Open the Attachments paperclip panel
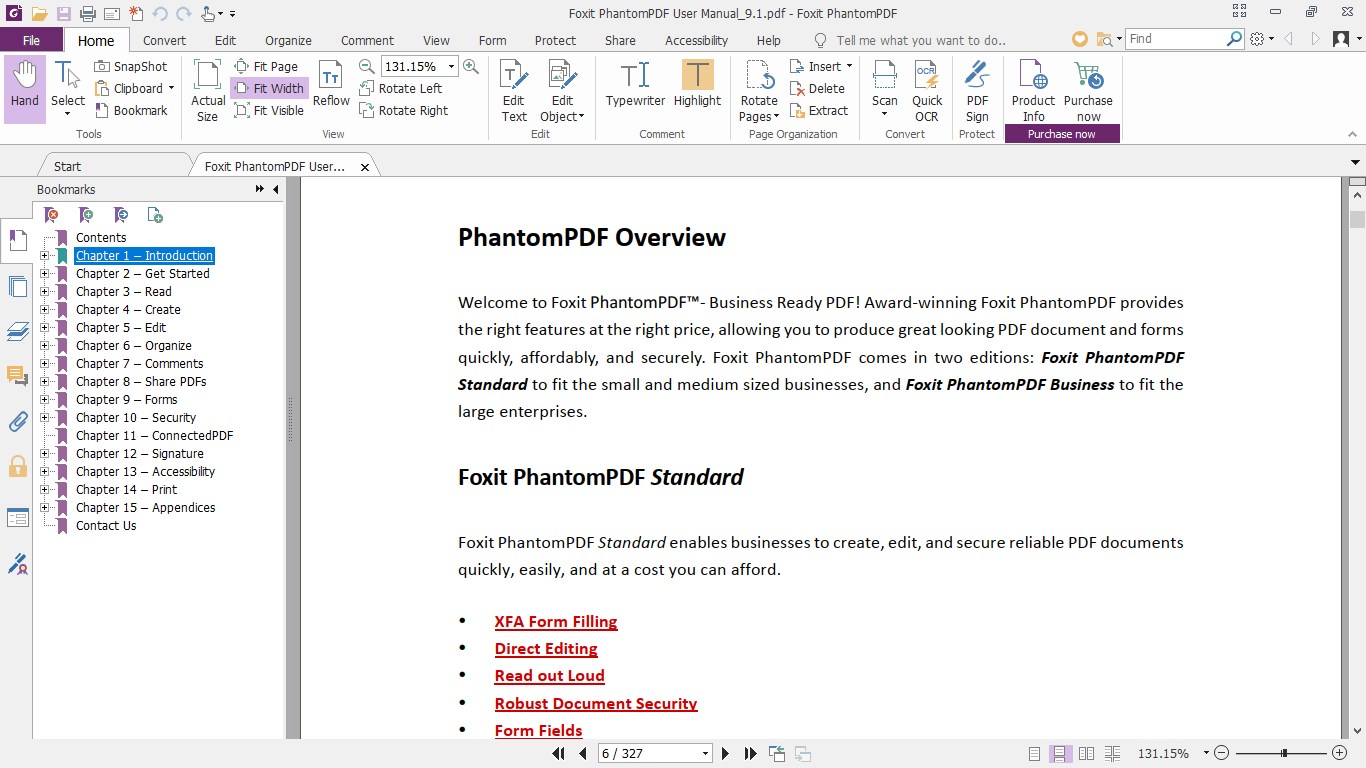1366x768 pixels. [17, 421]
